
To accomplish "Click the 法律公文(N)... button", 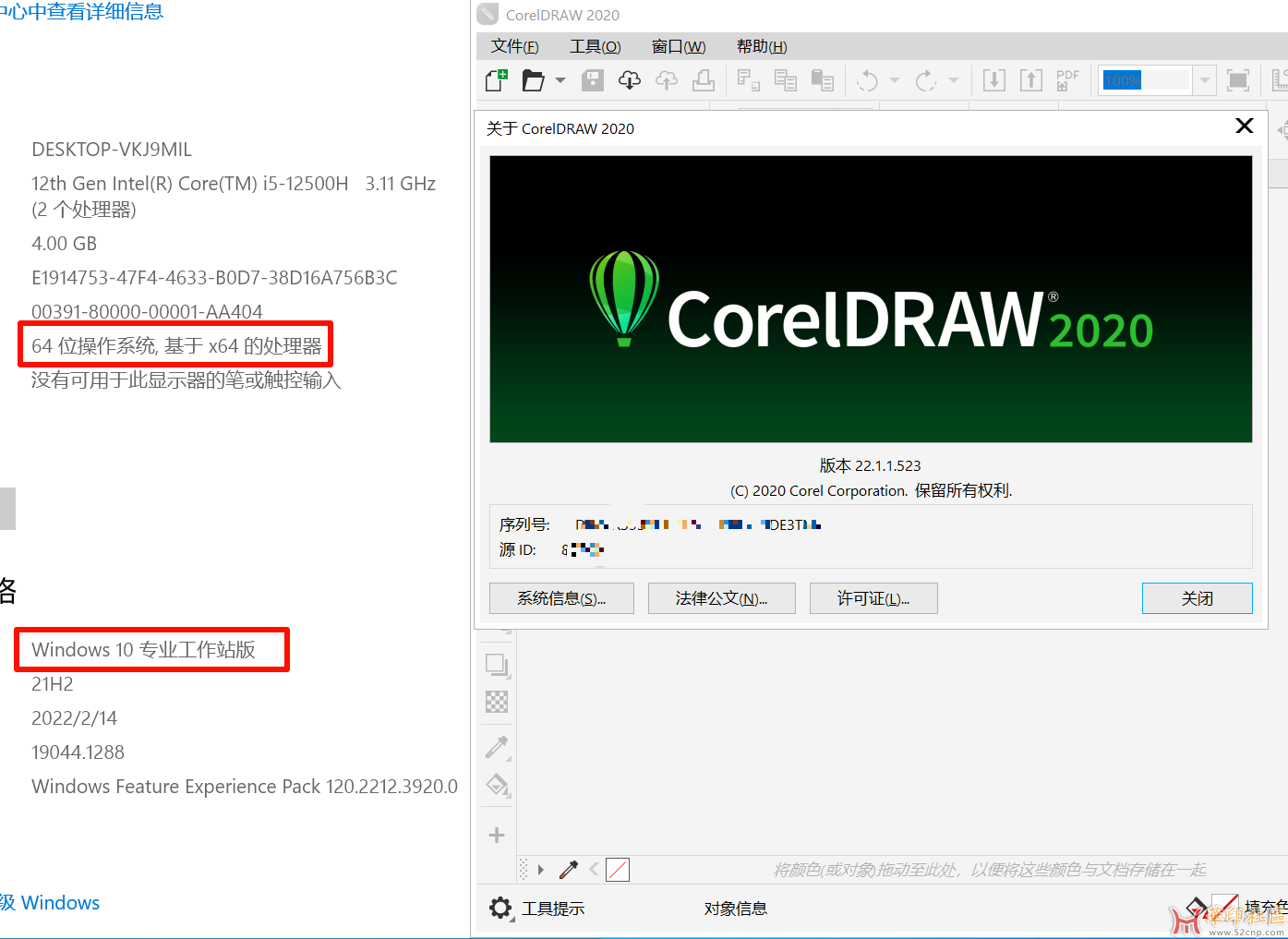I will [721, 598].
